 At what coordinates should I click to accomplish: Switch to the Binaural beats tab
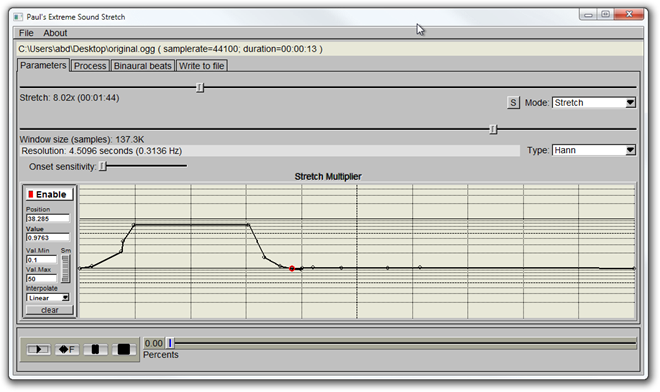143,66
